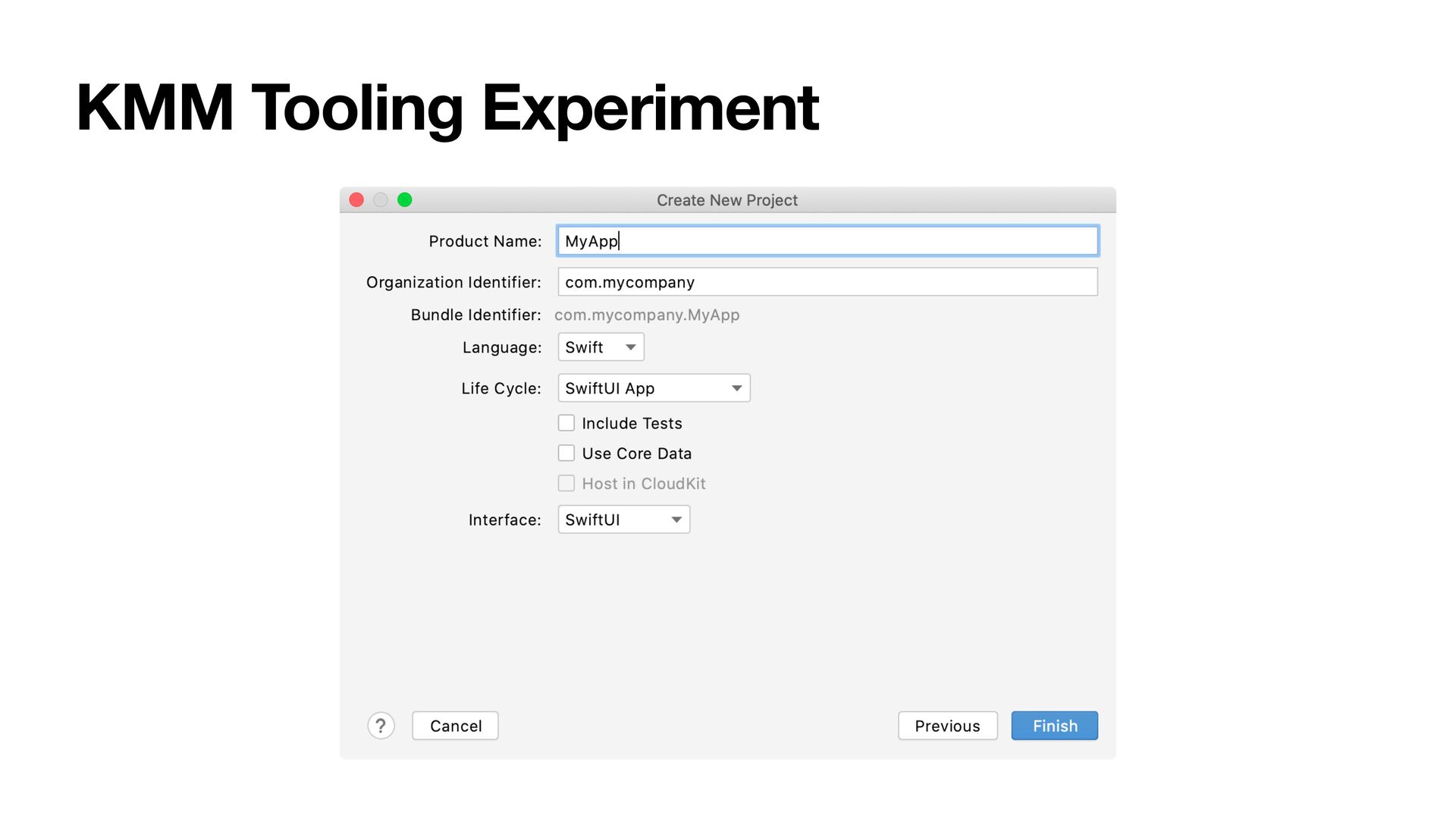Focus the Product Name field
The width and height of the screenshot is (1456, 819).
pyautogui.click(x=828, y=241)
